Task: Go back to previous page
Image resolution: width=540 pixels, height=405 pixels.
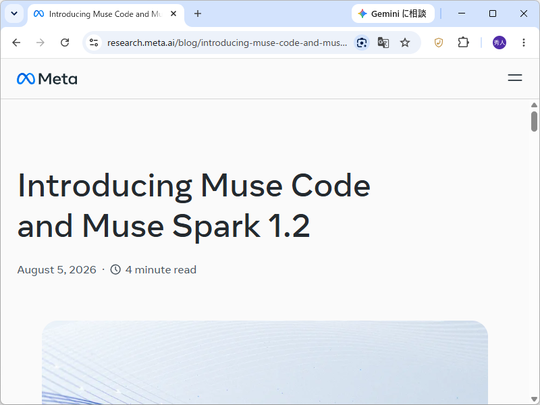Action: point(16,42)
